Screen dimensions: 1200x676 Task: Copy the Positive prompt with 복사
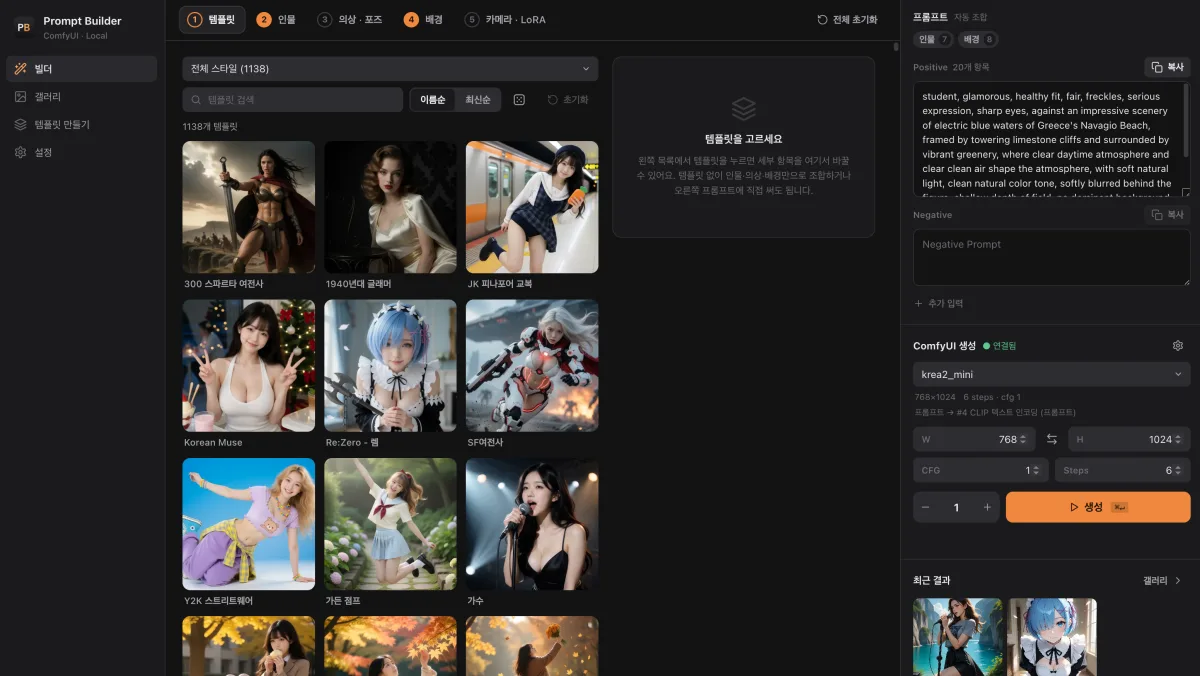[1167, 67]
